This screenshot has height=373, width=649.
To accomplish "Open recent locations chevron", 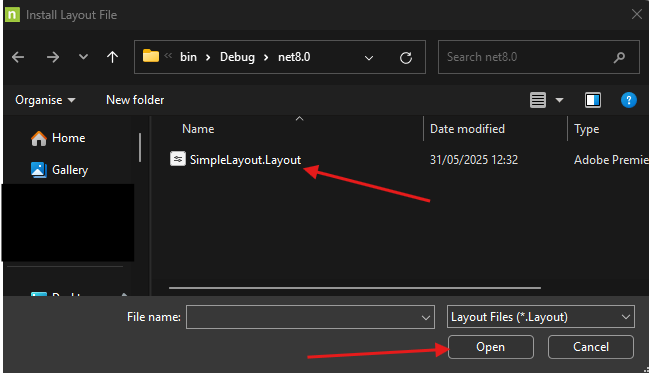I will pos(83,57).
